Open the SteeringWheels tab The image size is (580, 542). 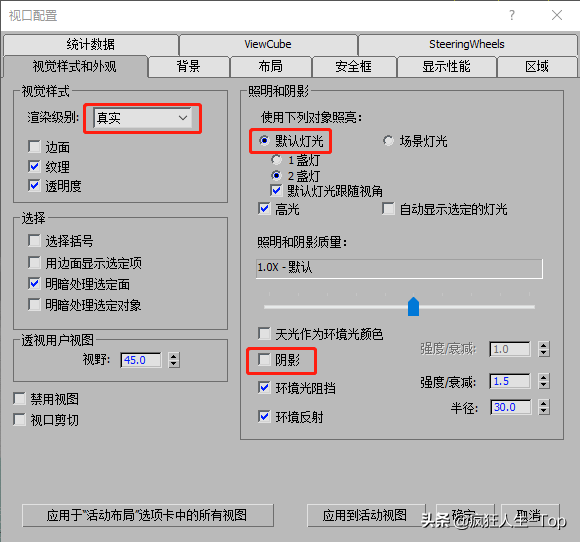pyautogui.click(x=467, y=44)
